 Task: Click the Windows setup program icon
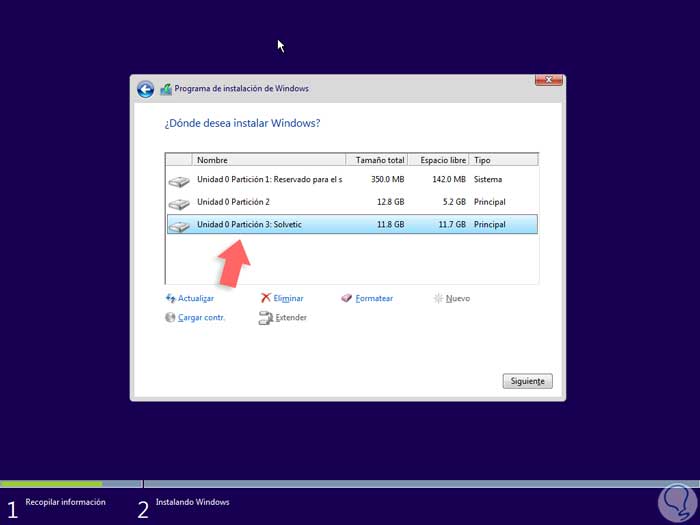(166, 89)
